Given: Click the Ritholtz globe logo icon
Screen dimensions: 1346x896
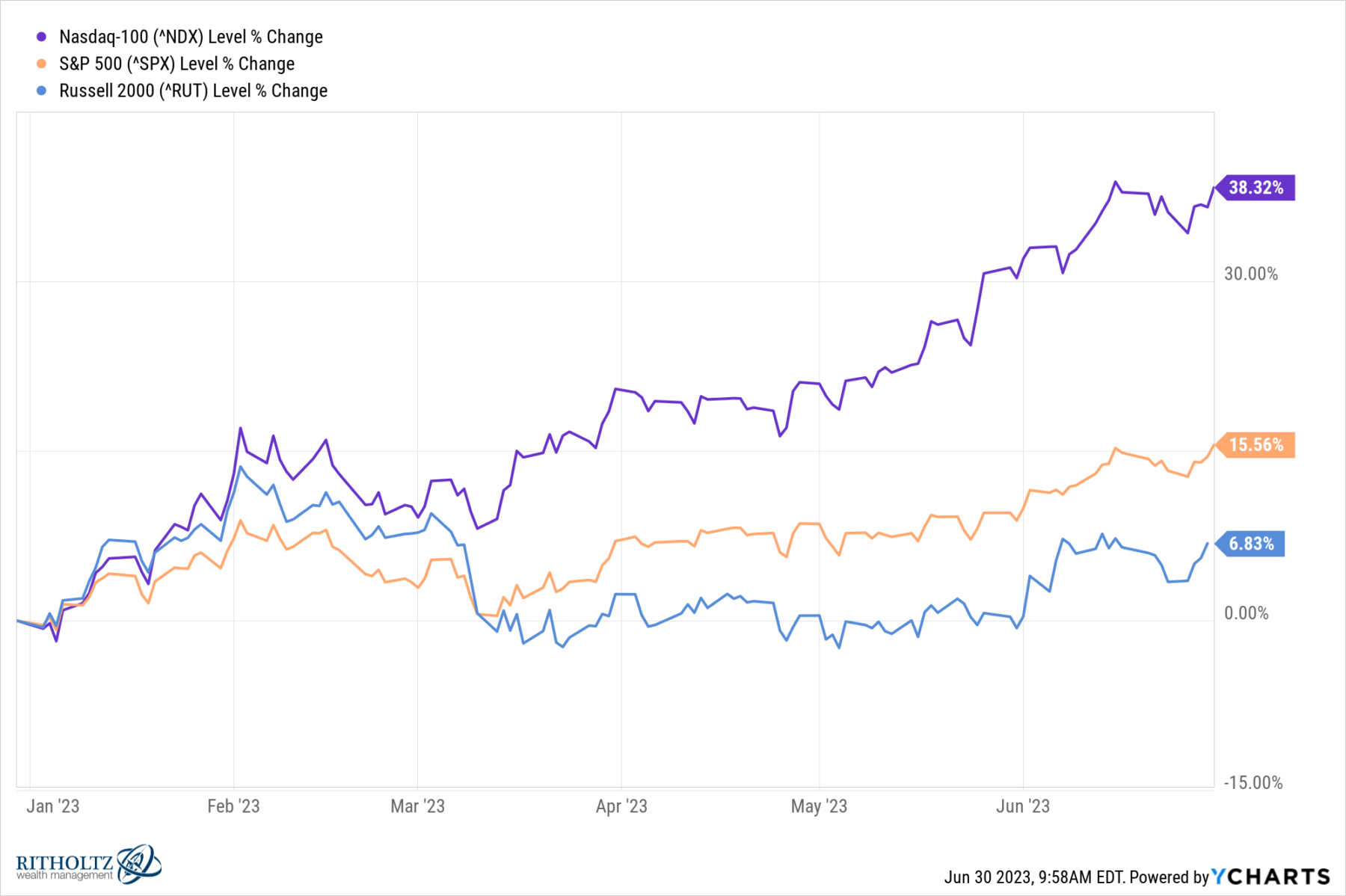Looking at the screenshot, I should coord(138,863).
